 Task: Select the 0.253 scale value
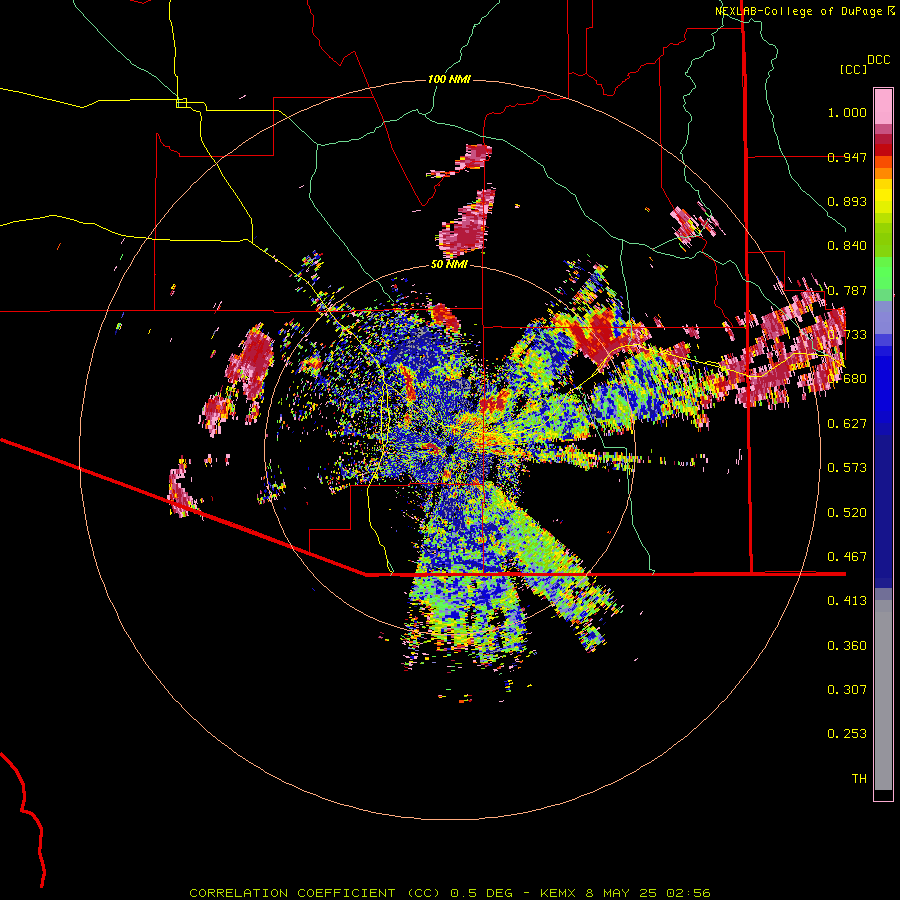click(847, 734)
